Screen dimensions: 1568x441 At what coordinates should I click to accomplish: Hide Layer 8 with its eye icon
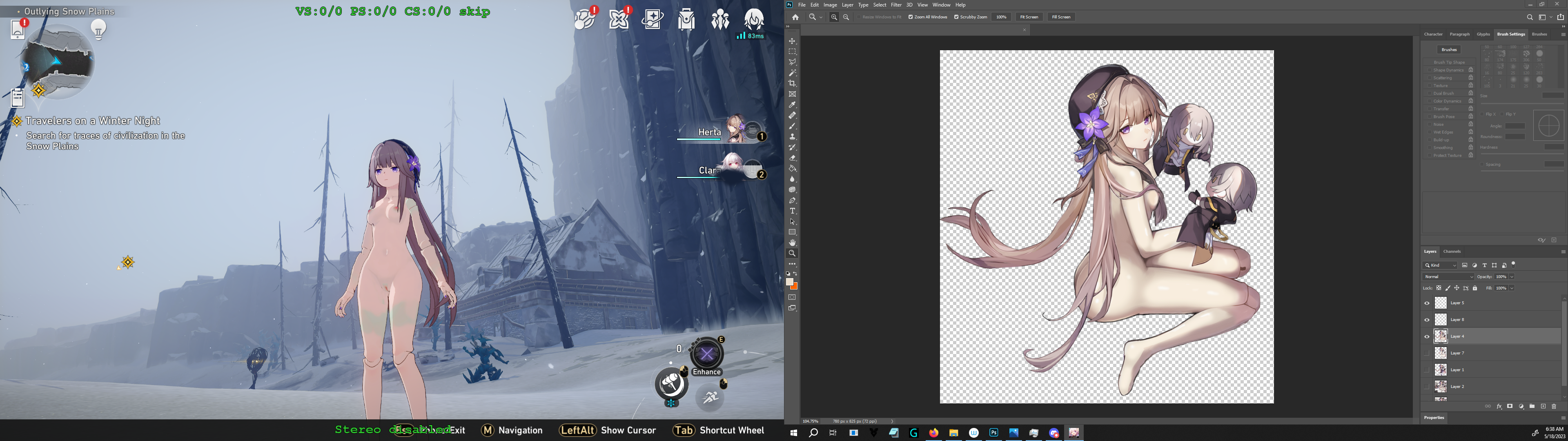coord(1427,320)
